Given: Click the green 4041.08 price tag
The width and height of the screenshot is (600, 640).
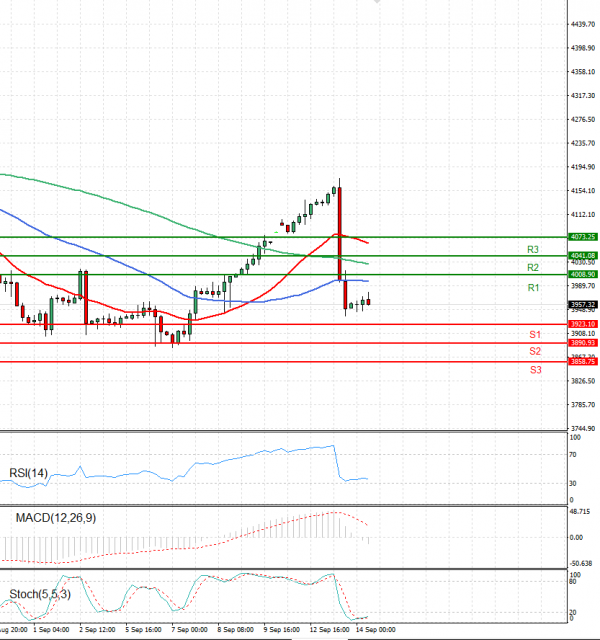Looking at the screenshot, I should pyautogui.click(x=583, y=256).
